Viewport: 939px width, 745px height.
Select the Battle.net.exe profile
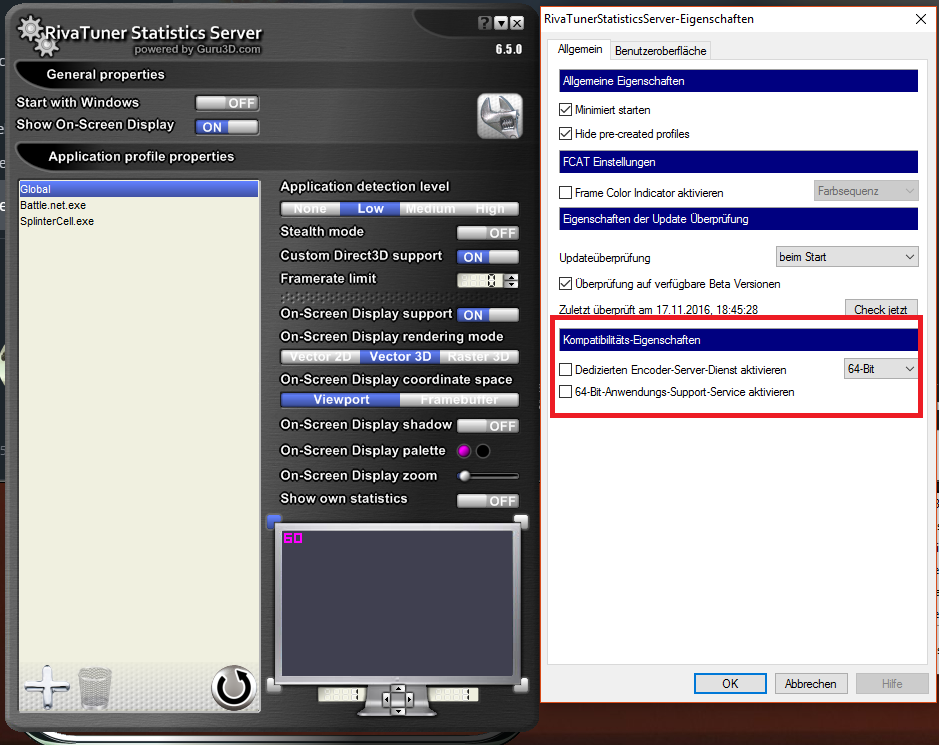click(139, 205)
